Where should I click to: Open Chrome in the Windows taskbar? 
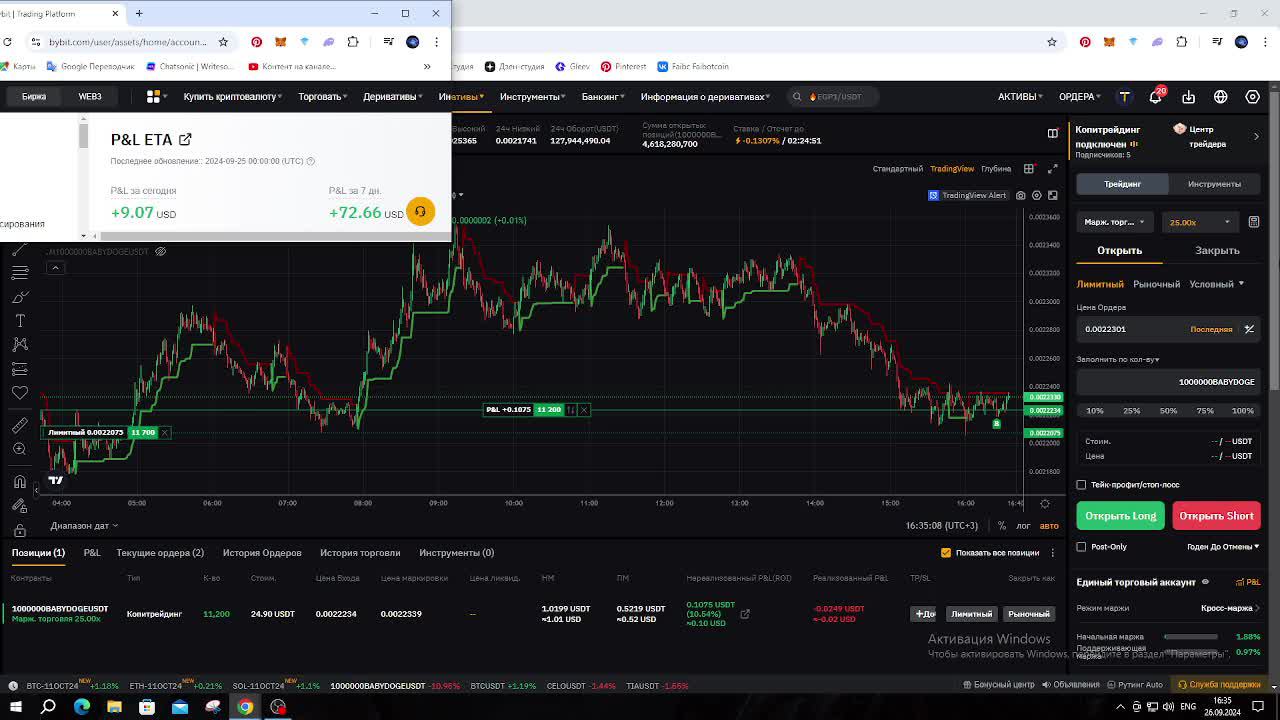coord(245,707)
